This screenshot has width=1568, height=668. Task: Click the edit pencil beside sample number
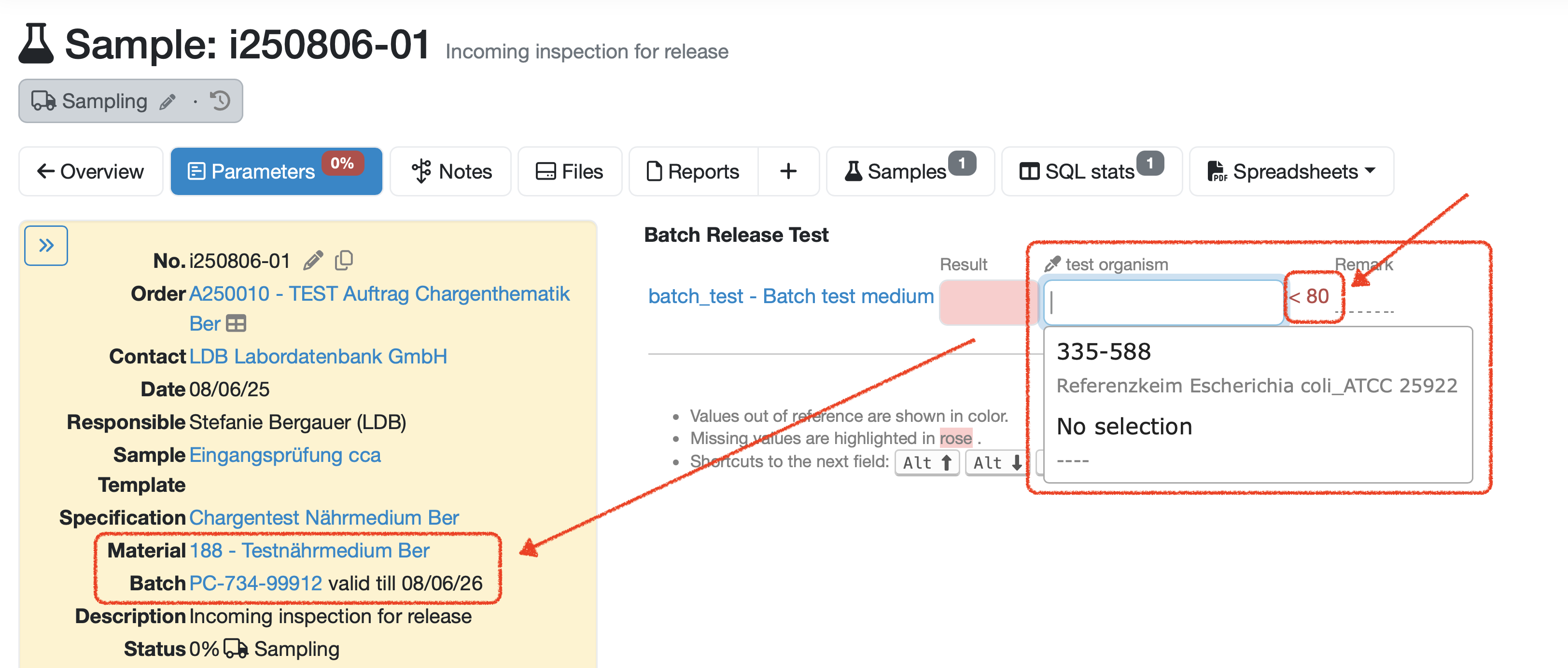click(x=313, y=260)
